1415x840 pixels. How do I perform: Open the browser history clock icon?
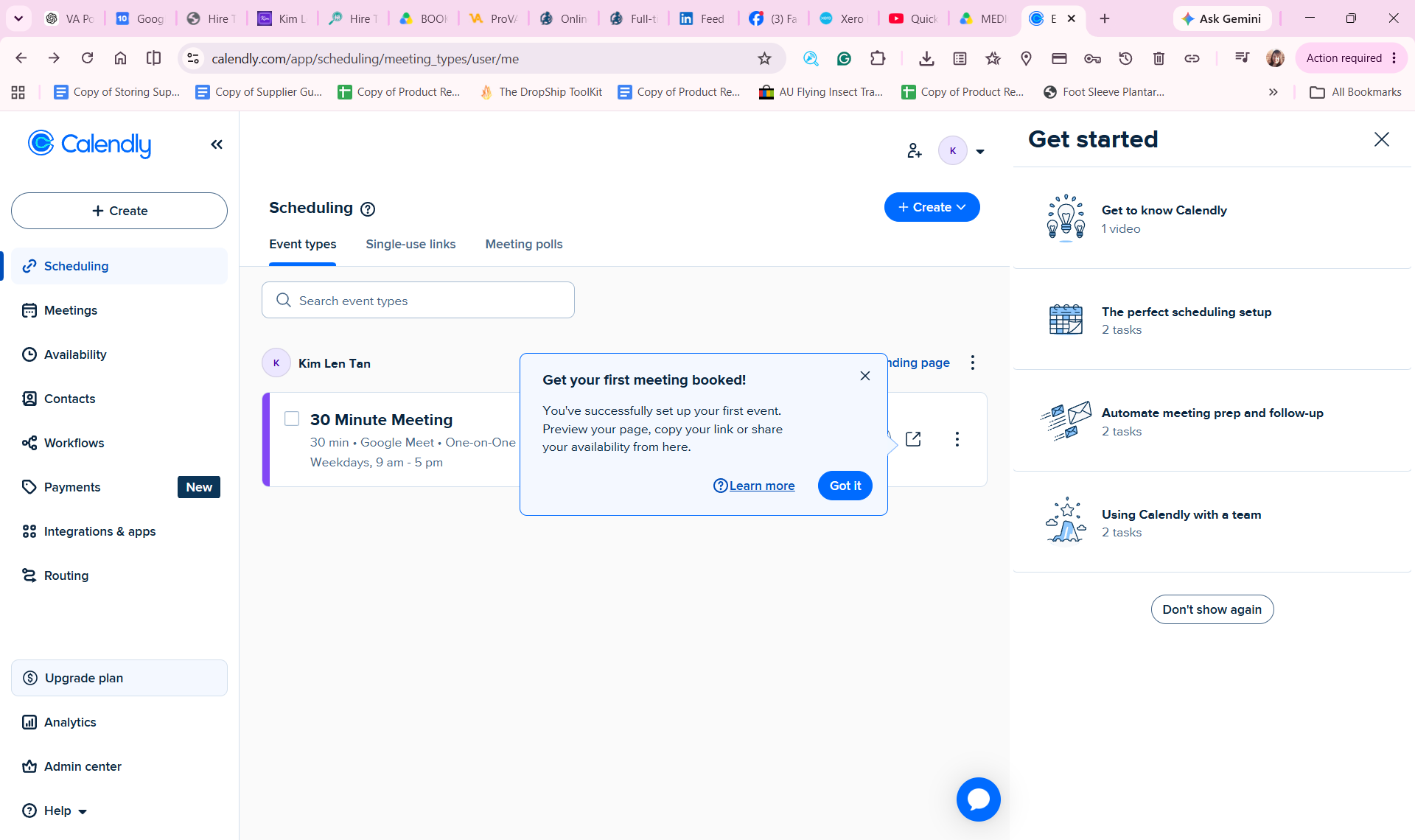(1125, 58)
